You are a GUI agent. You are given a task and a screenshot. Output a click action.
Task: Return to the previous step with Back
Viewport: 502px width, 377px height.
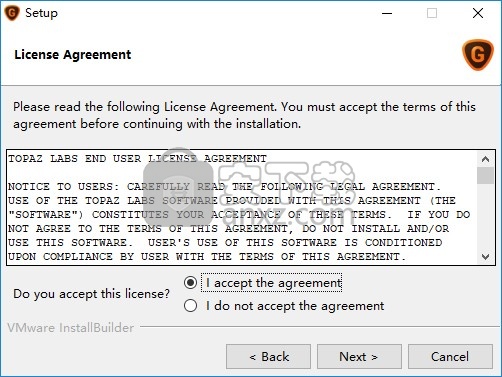(268, 357)
